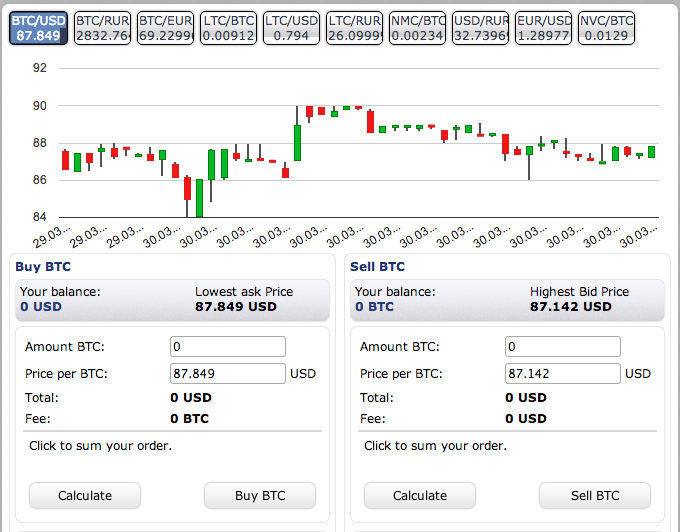
Task: Click the Buy BTC panel heading
Action: point(43,266)
